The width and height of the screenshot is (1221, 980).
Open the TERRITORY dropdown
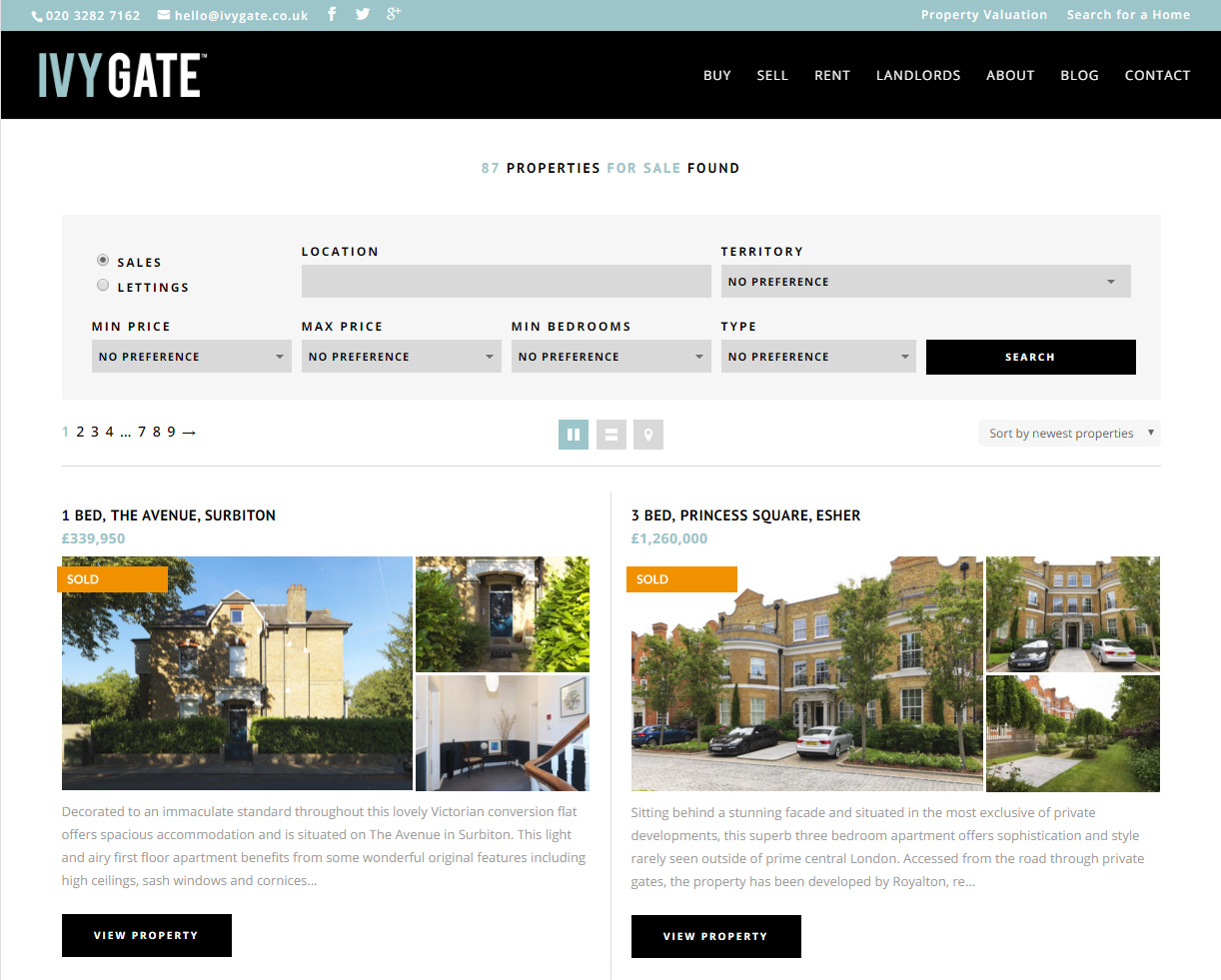pos(925,281)
